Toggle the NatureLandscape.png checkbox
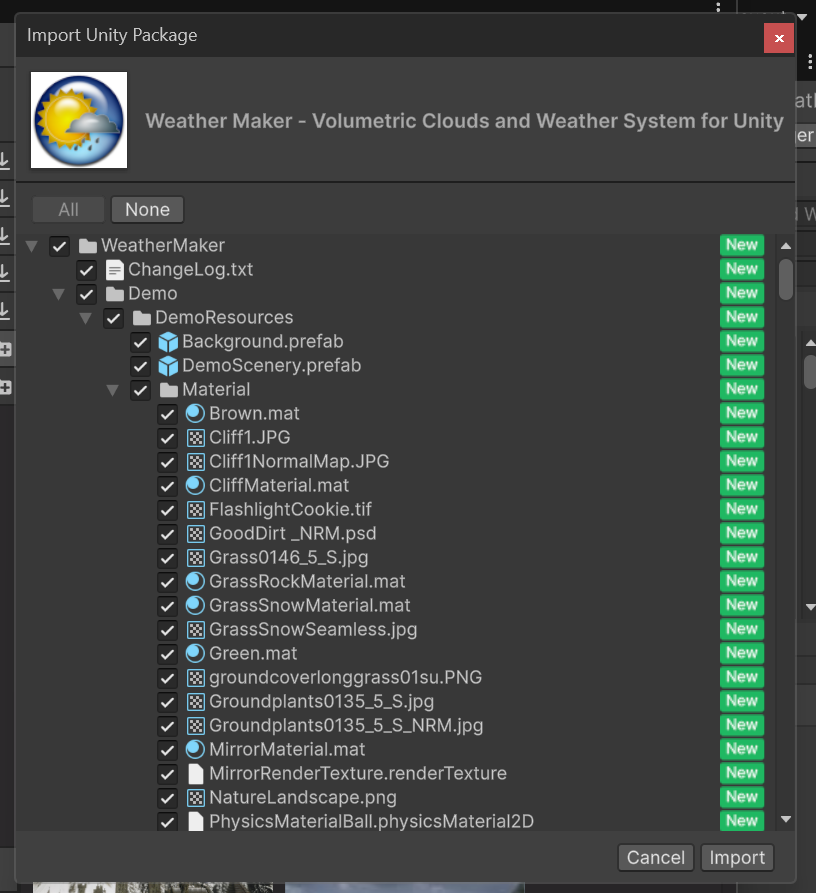The height and width of the screenshot is (893, 816). 167,798
